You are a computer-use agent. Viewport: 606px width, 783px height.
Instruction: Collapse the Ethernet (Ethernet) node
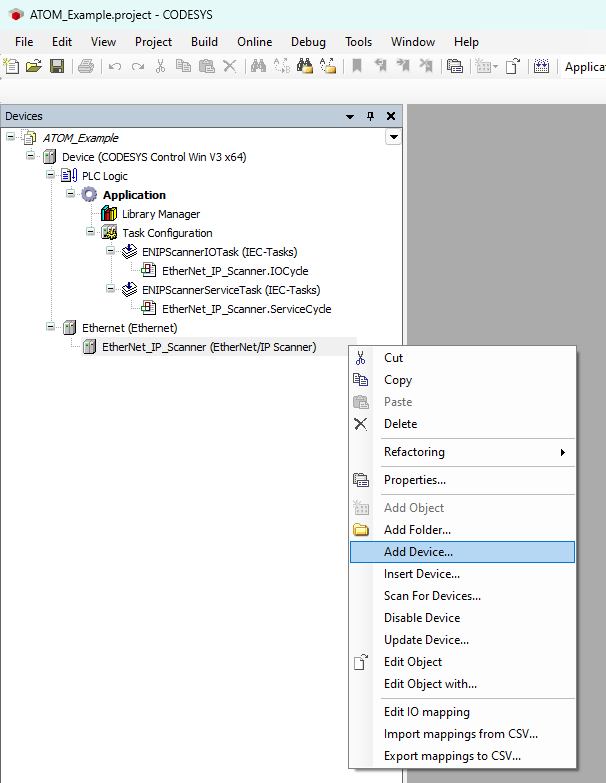(50, 326)
